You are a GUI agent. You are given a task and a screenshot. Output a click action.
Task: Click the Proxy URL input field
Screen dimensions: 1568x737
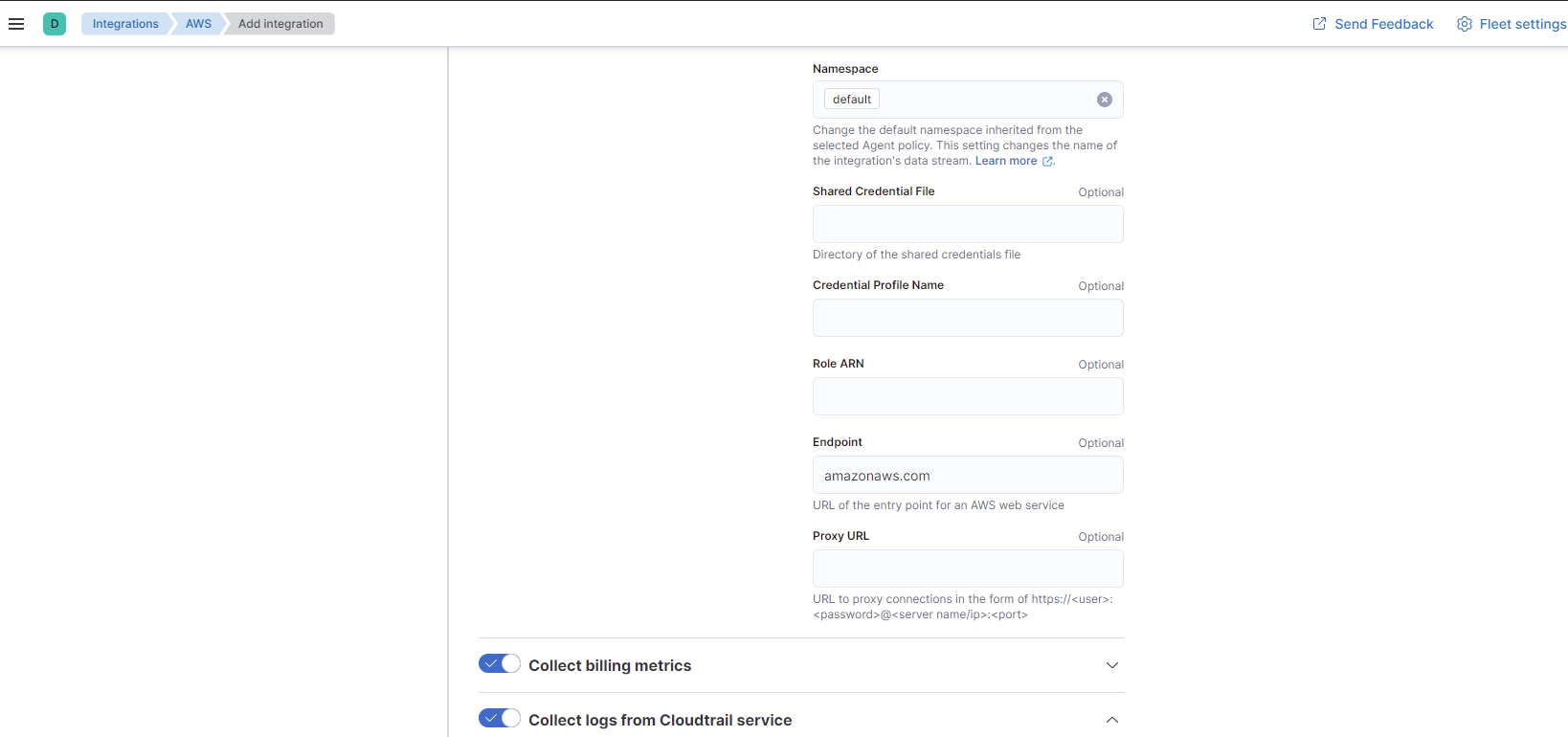coord(968,569)
